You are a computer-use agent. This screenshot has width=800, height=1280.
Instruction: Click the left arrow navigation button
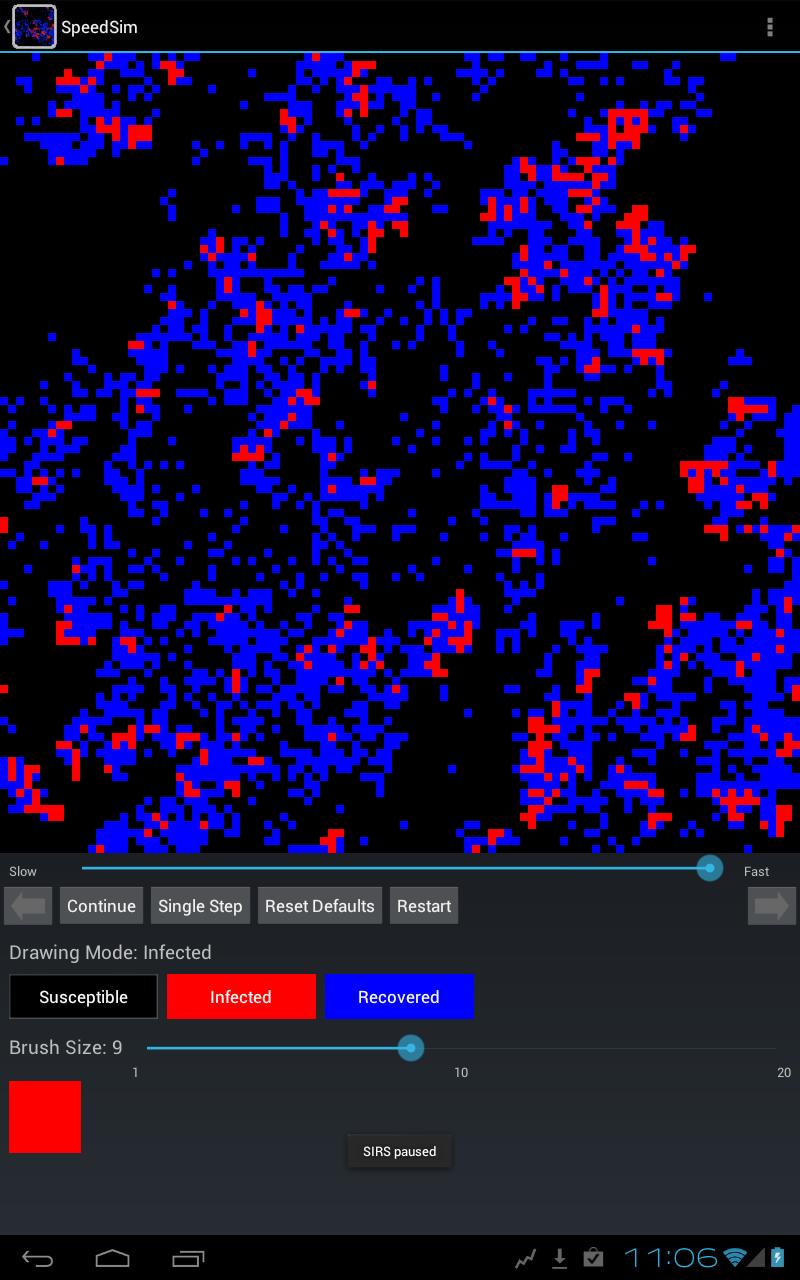[28, 906]
